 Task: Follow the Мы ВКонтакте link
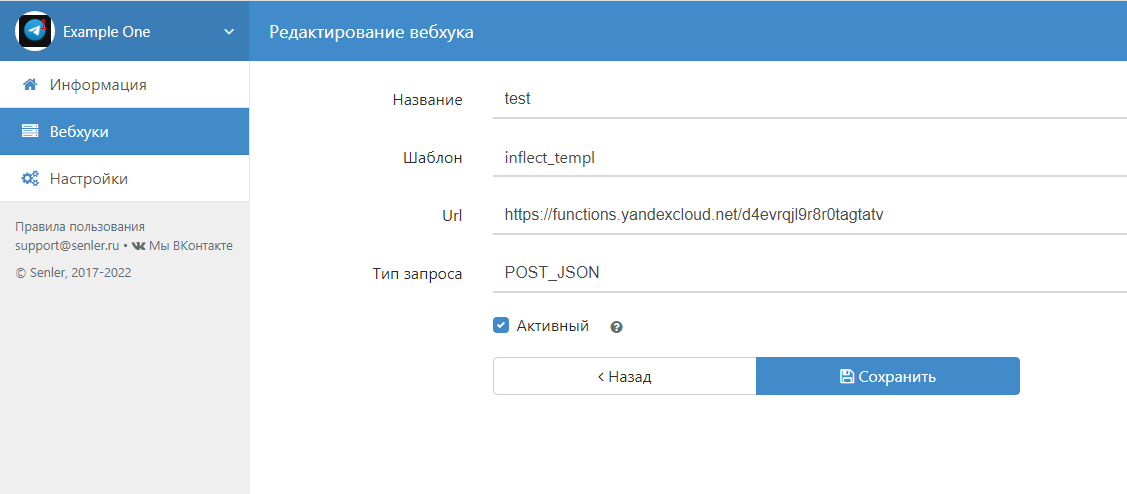(190, 246)
